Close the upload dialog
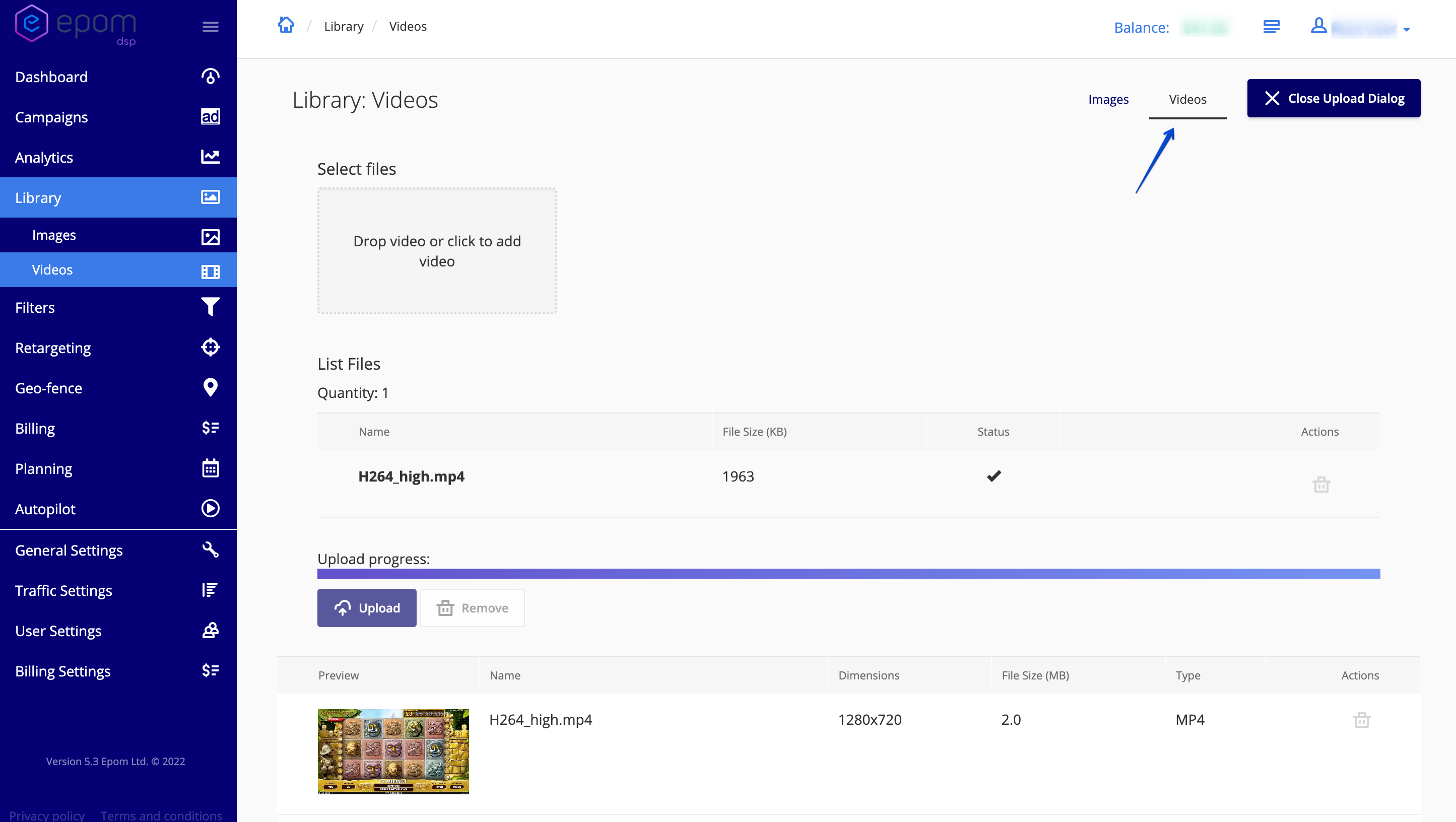 click(x=1334, y=98)
